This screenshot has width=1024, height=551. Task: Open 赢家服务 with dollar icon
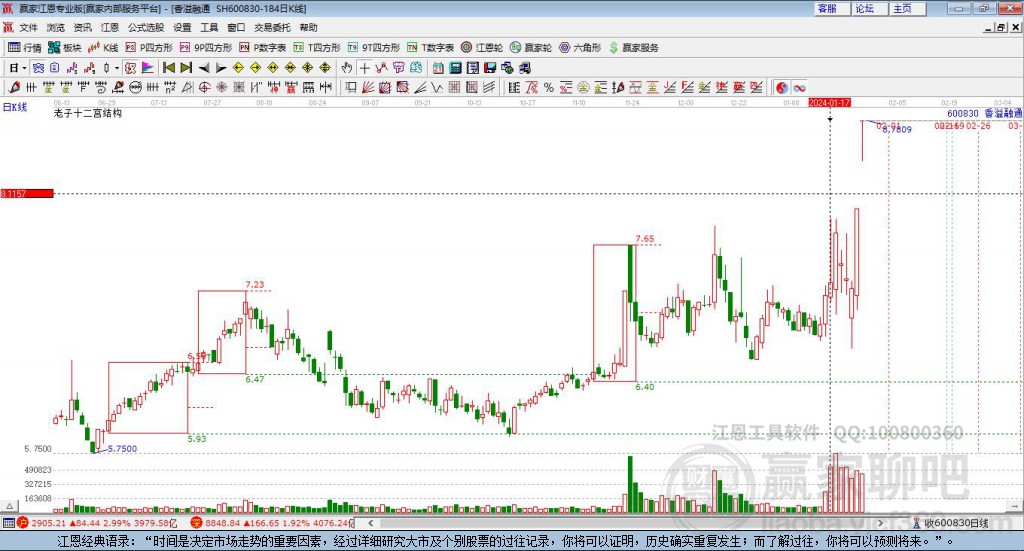633,48
